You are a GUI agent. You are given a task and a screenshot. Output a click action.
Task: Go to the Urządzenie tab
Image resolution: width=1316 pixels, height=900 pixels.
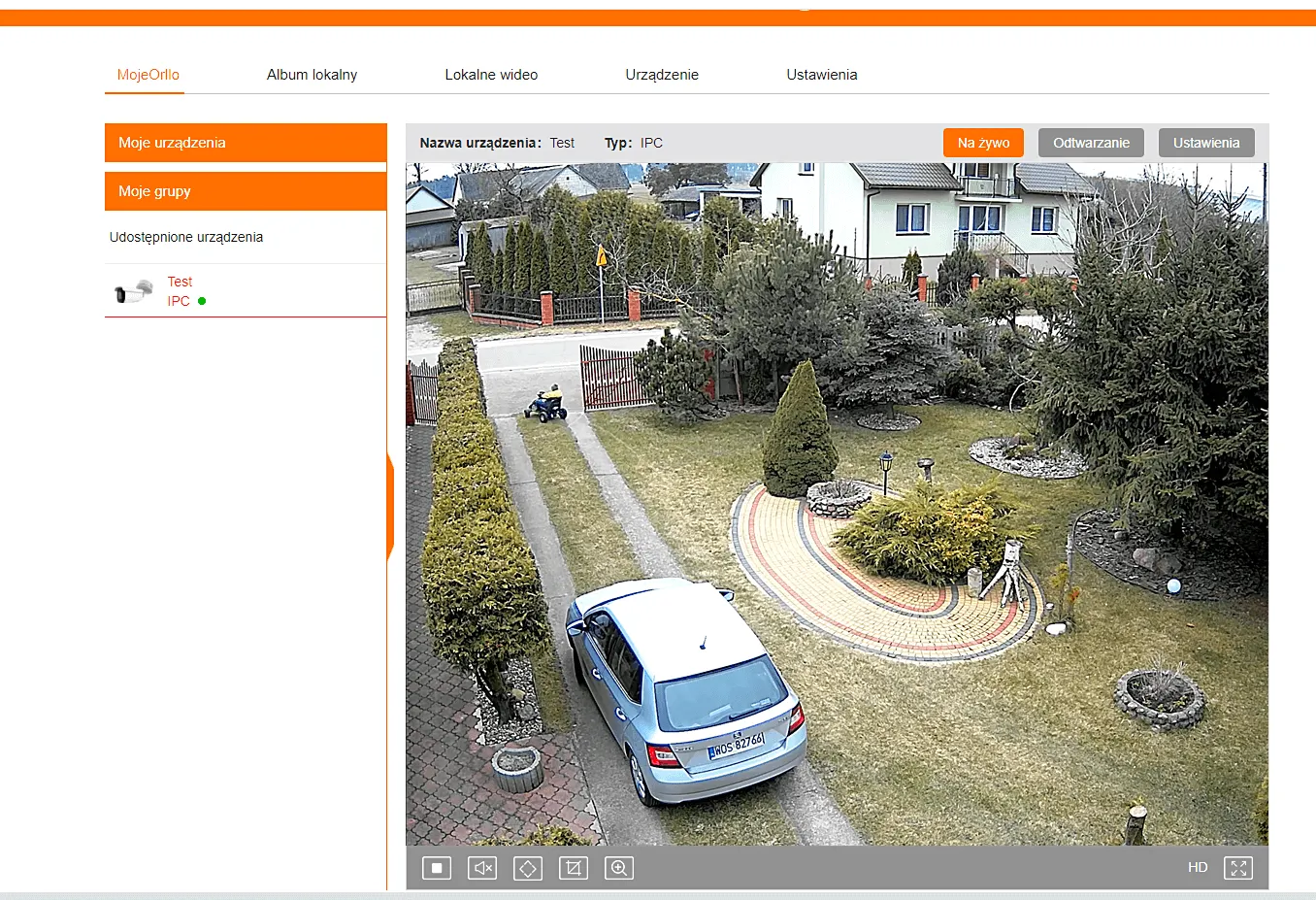click(x=662, y=75)
